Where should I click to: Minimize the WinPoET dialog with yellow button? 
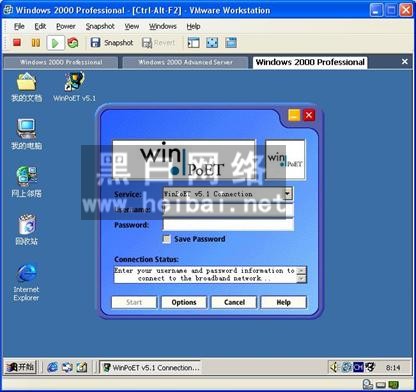294,115
